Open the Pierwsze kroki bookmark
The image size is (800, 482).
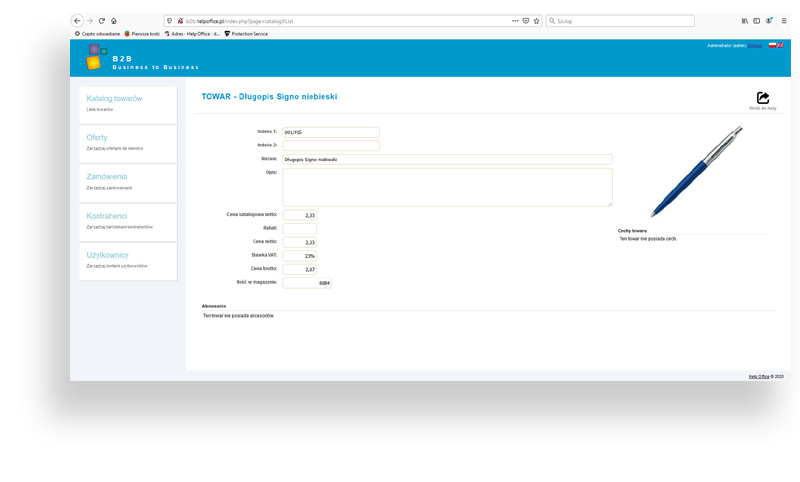(x=142, y=34)
